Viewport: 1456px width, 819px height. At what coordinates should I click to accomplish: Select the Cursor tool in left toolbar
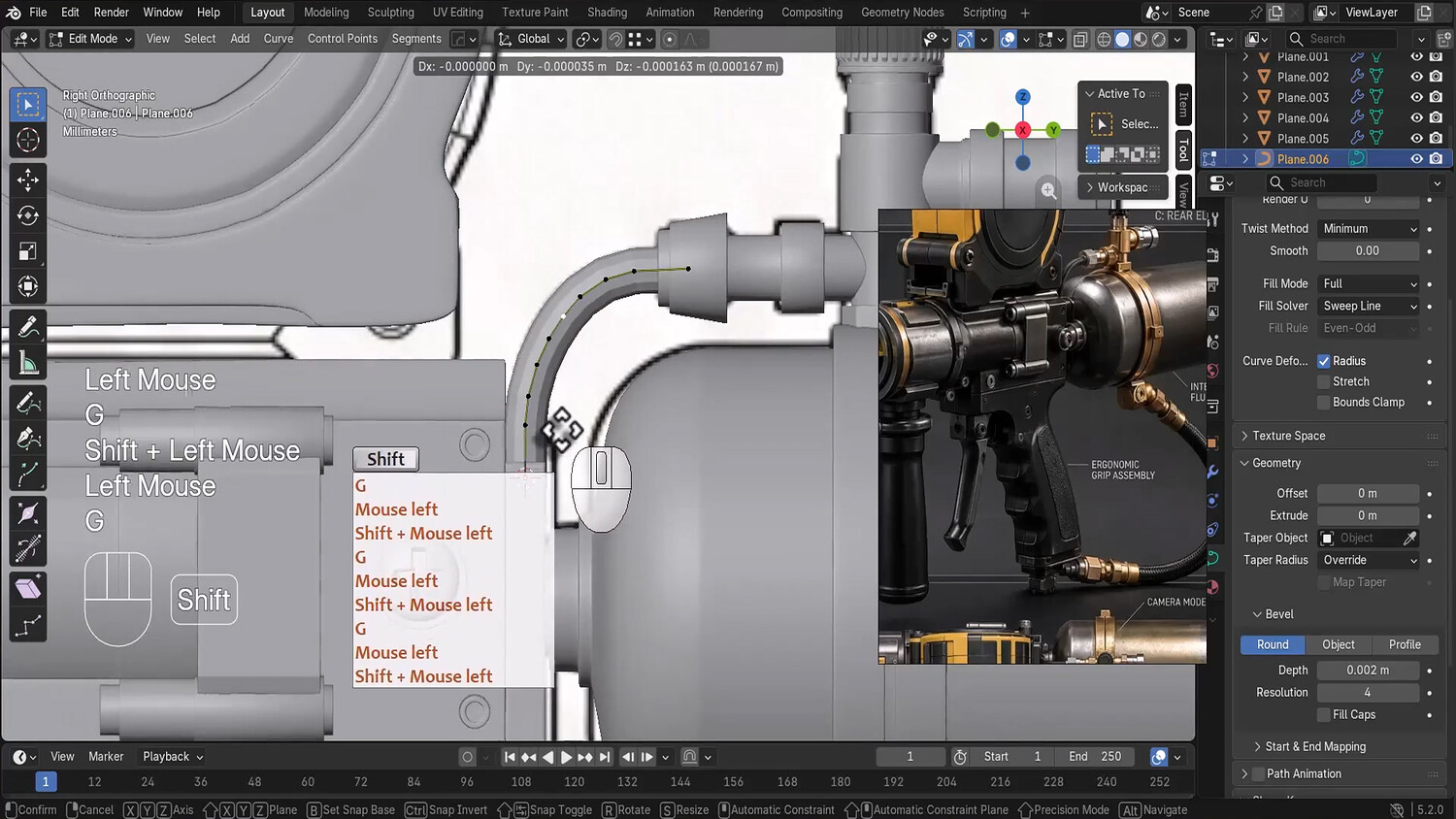tap(28, 140)
